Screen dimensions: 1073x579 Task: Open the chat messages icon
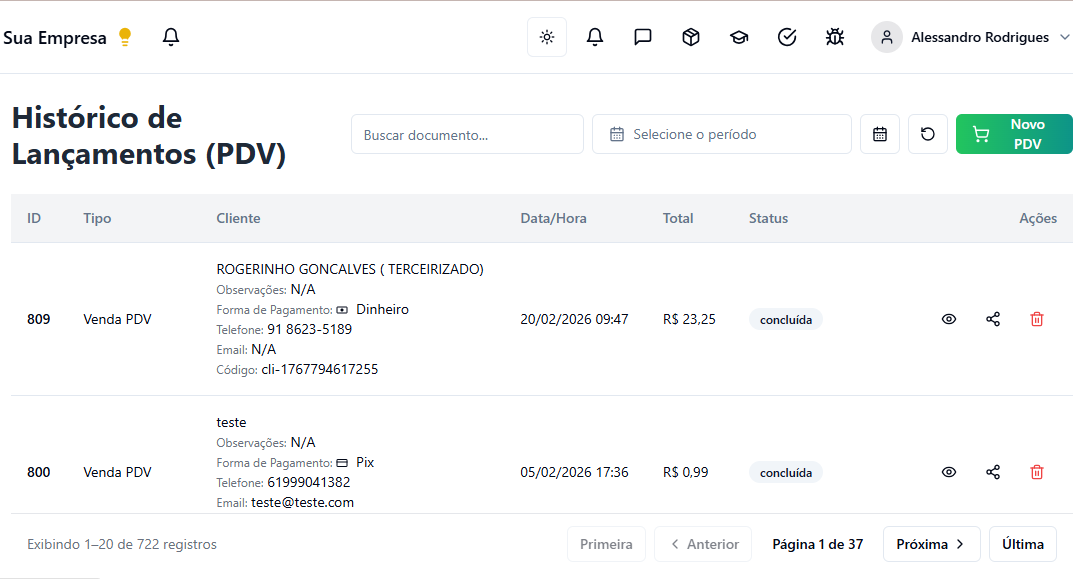tap(643, 37)
